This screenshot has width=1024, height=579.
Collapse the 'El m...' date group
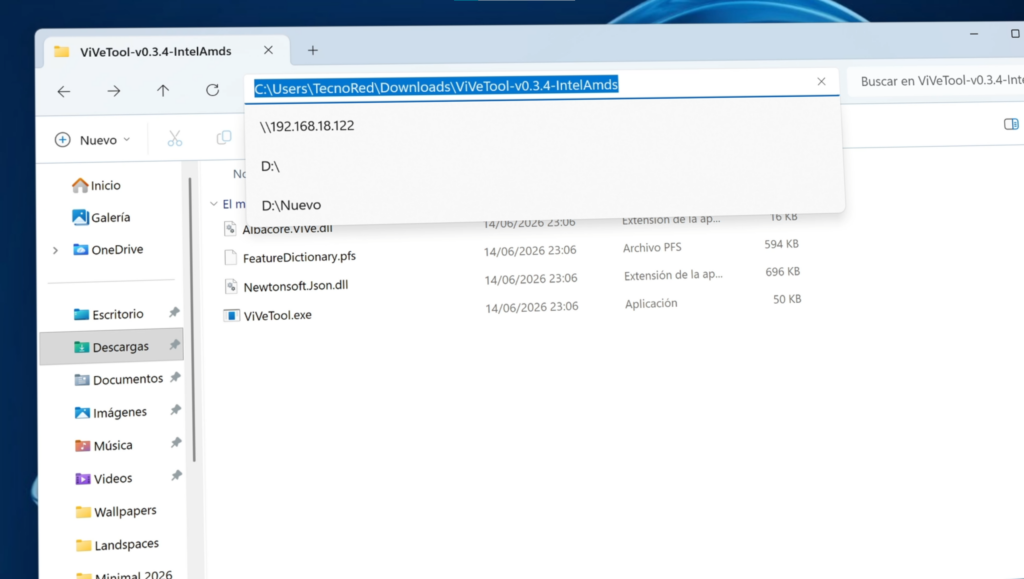point(214,204)
